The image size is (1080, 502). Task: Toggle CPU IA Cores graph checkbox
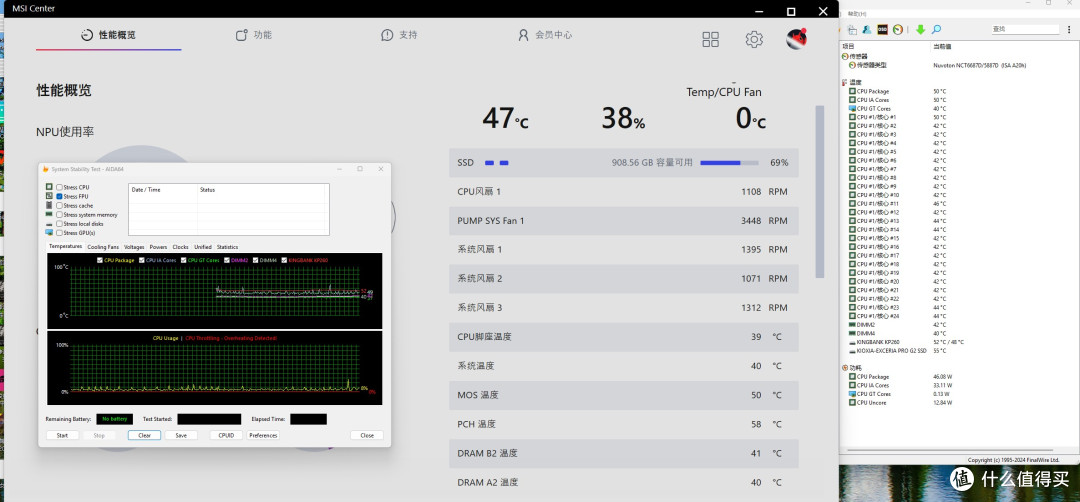click(142, 260)
